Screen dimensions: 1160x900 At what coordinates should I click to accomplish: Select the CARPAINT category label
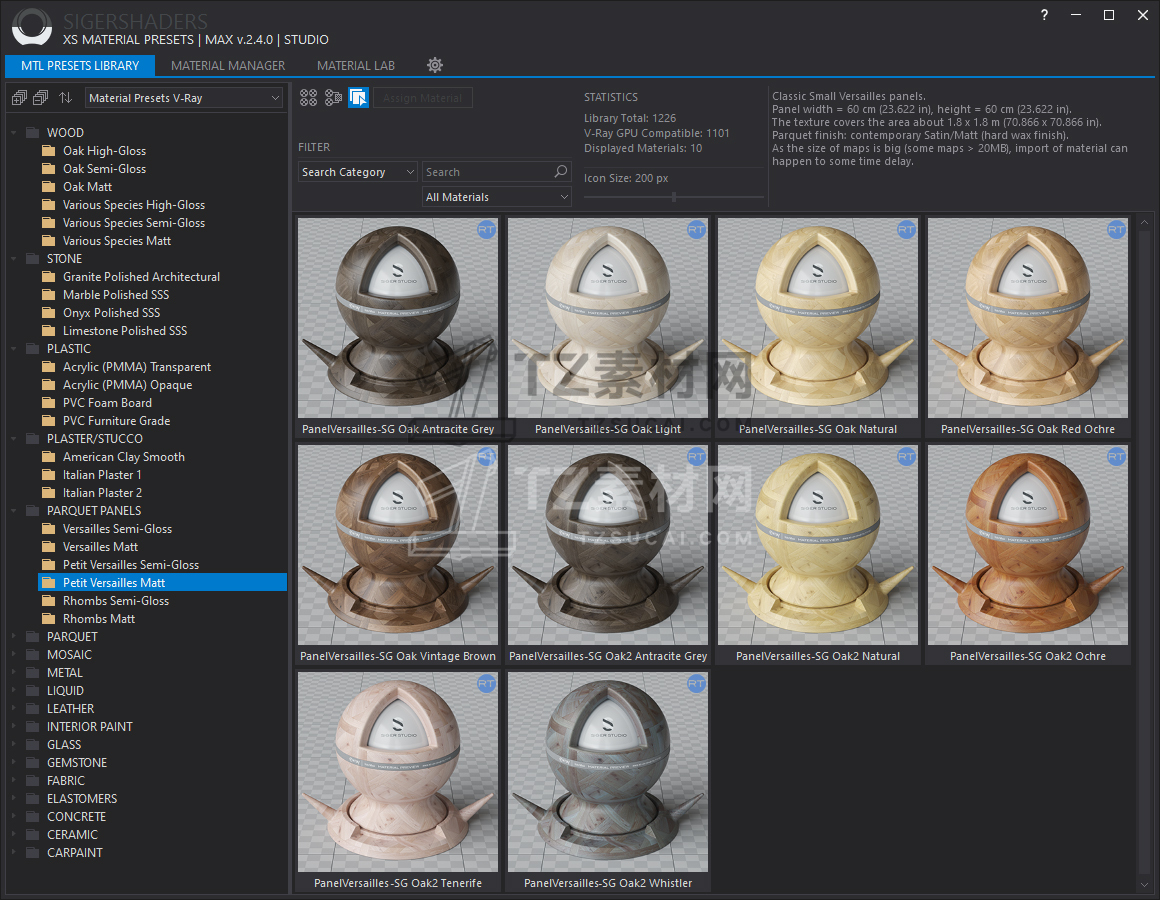(x=75, y=853)
